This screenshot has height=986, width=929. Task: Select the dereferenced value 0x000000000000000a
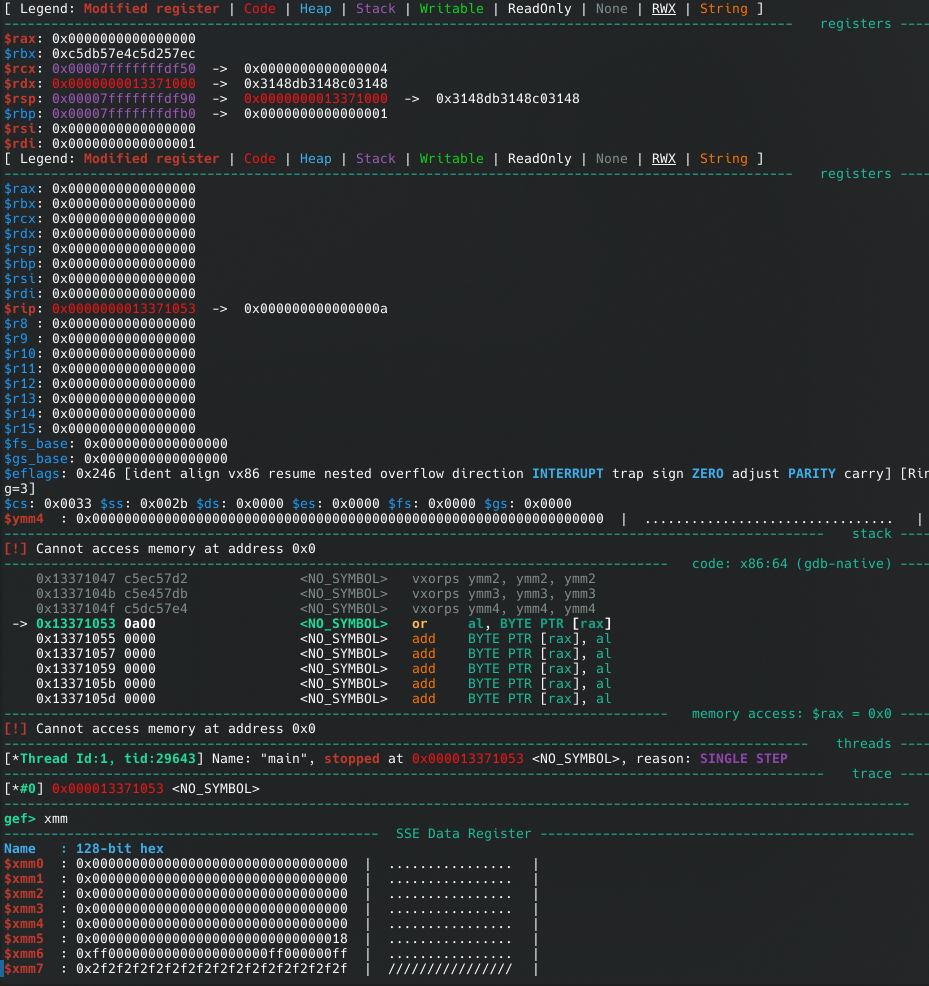(316, 309)
